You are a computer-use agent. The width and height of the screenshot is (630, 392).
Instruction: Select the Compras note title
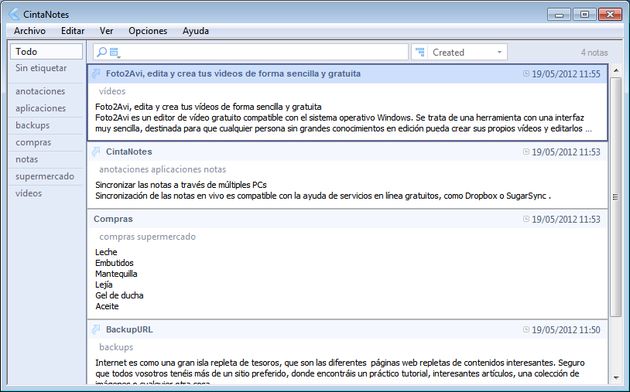pyautogui.click(x=113, y=219)
